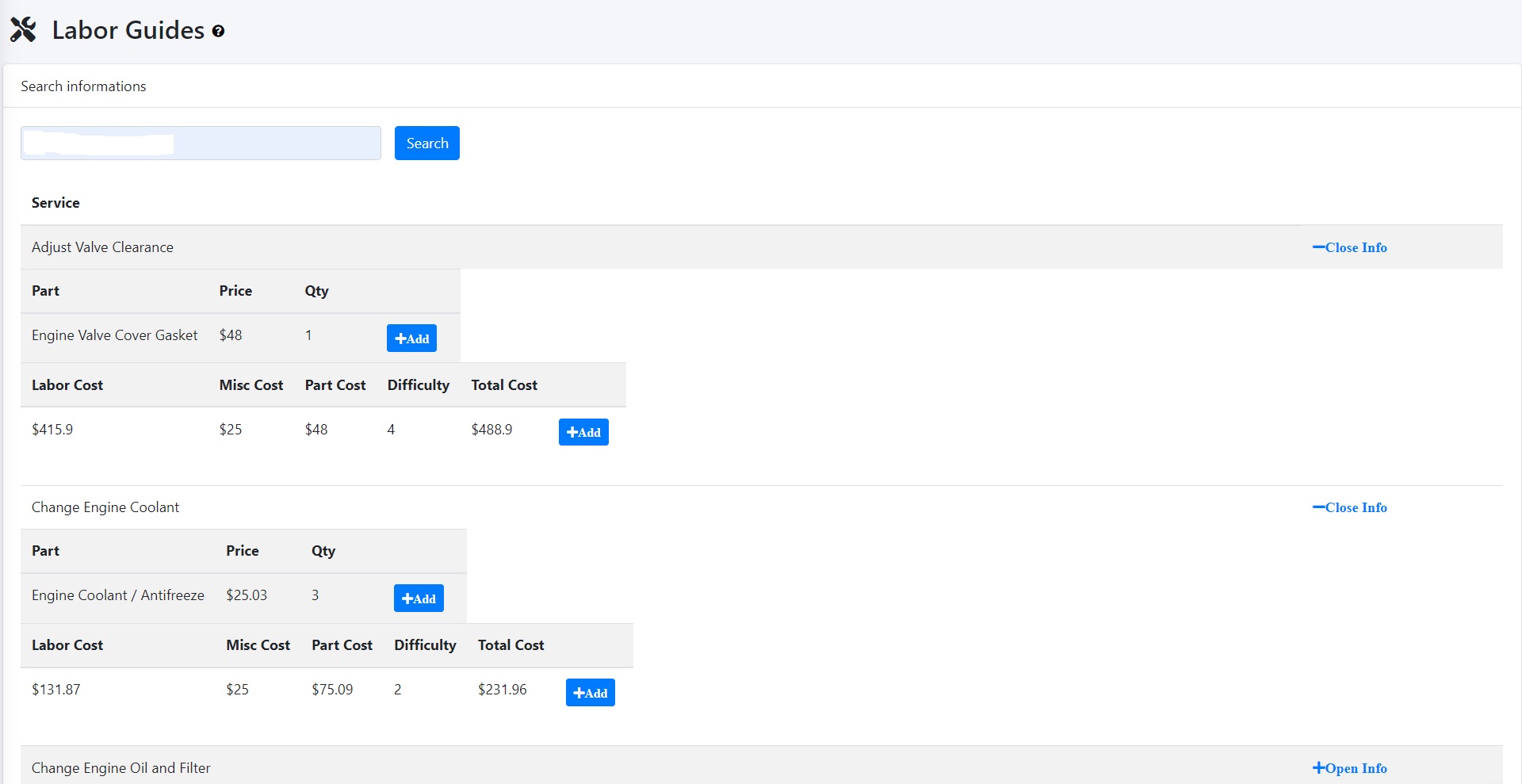
Task: Collapse info for Change Engine Coolant
Action: (1349, 507)
